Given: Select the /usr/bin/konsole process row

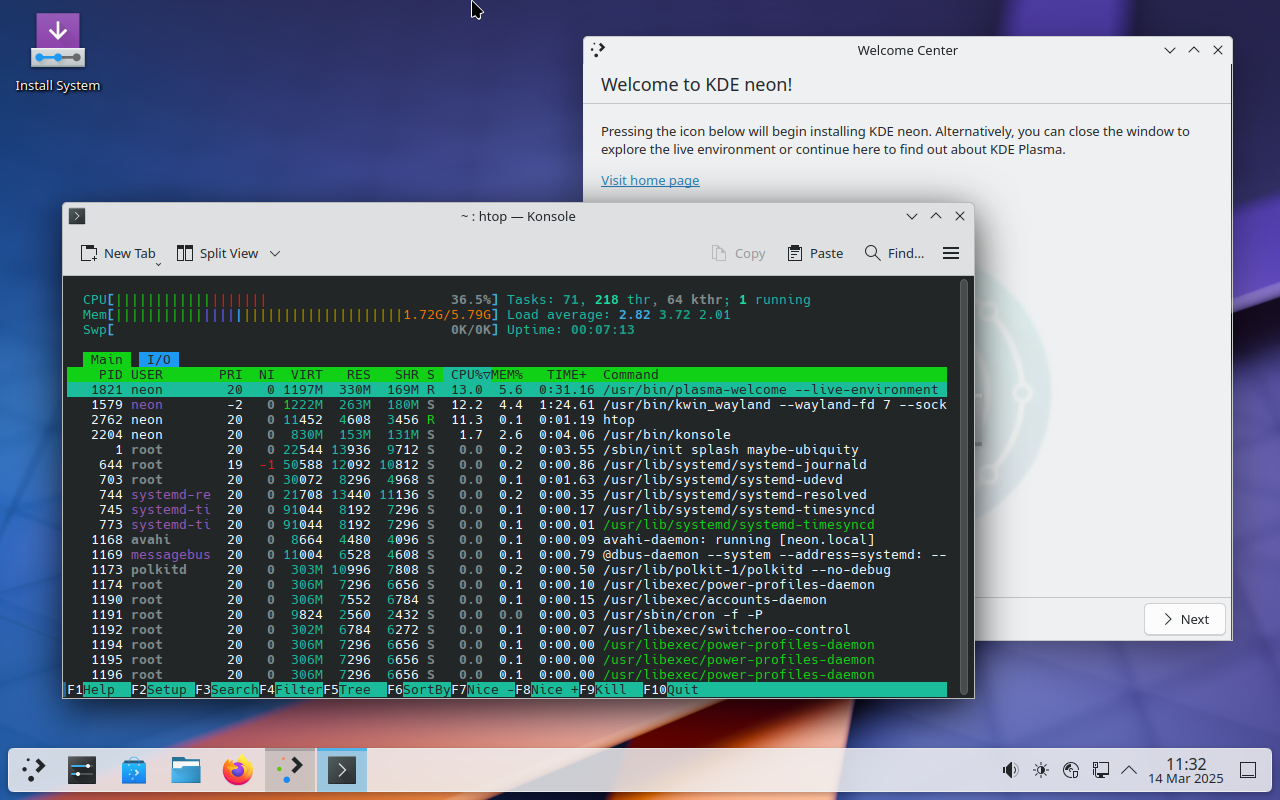Looking at the screenshot, I should [x=507, y=434].
